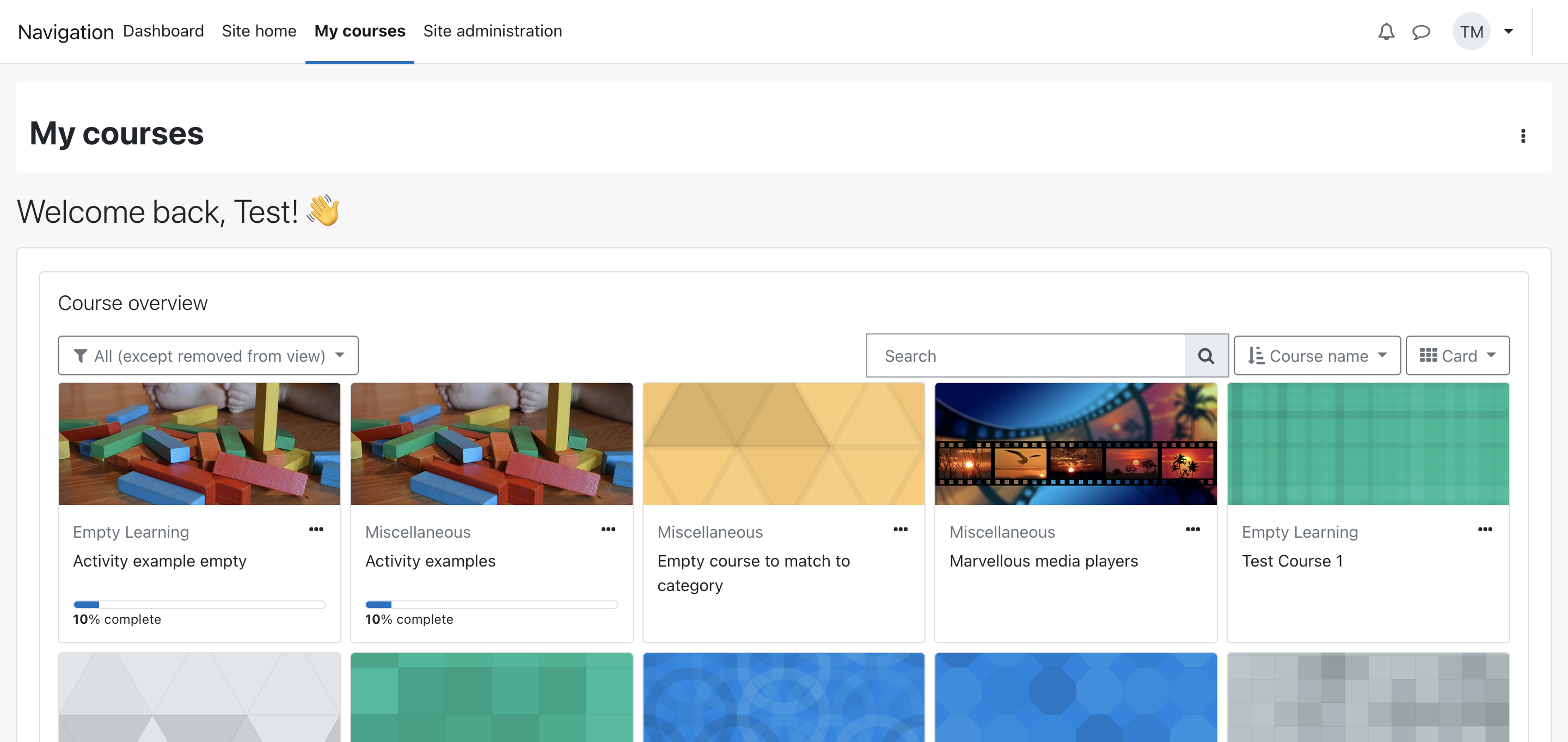Click 10% complete under Activity examples

click(409, 619)
